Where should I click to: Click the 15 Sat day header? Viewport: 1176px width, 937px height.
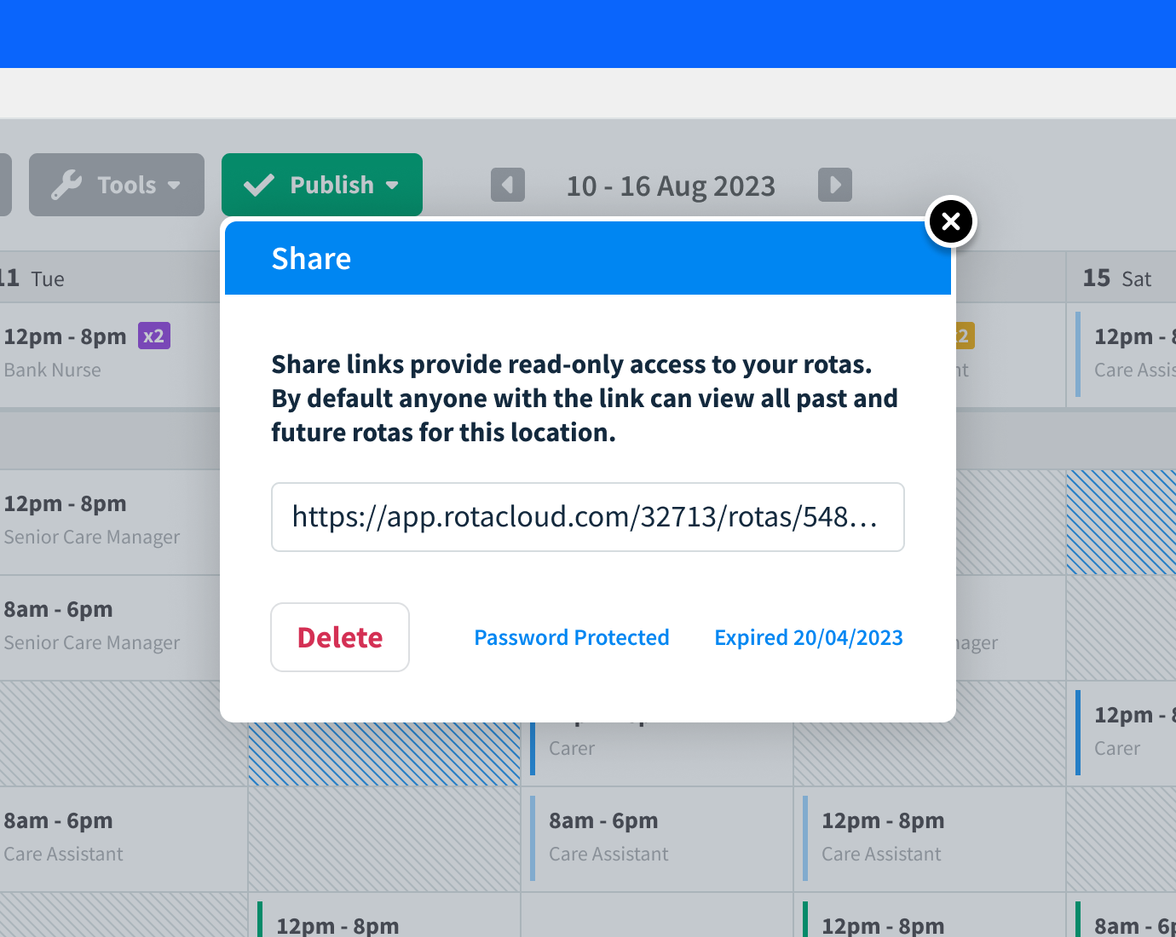coord(1113,278)
